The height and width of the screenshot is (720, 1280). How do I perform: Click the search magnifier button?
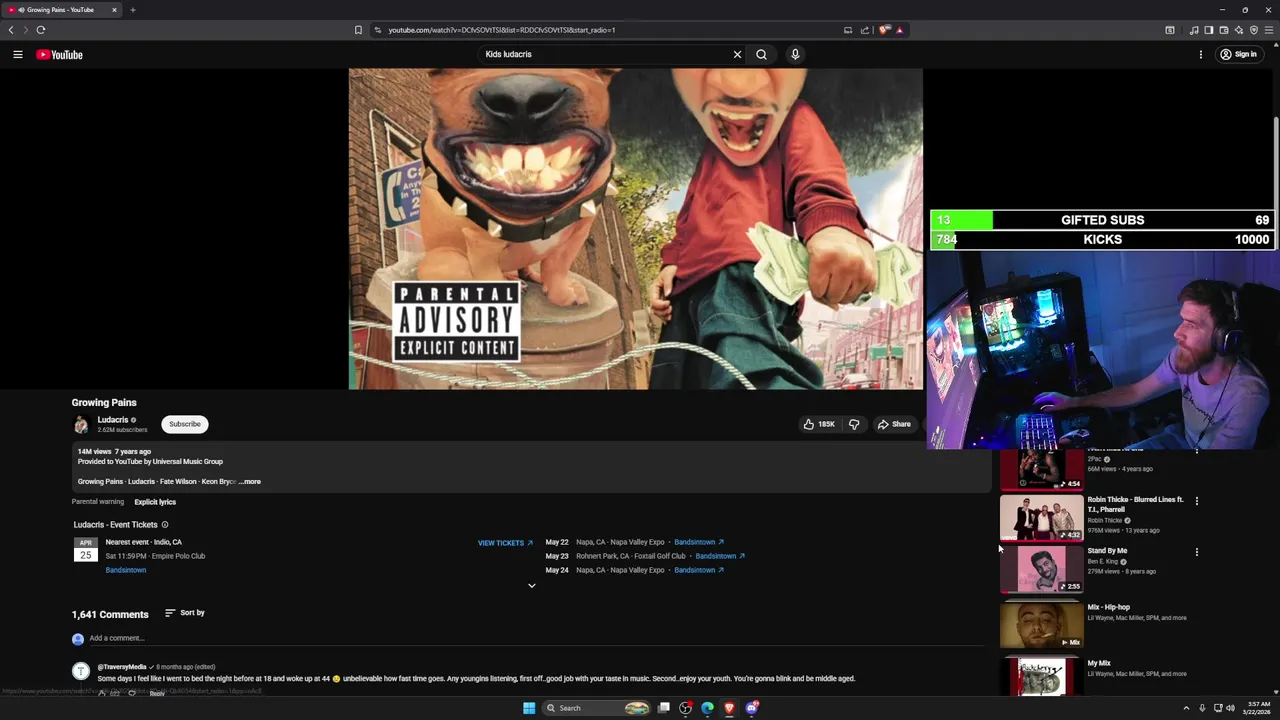pyautogui.click(x=761, y=55)
